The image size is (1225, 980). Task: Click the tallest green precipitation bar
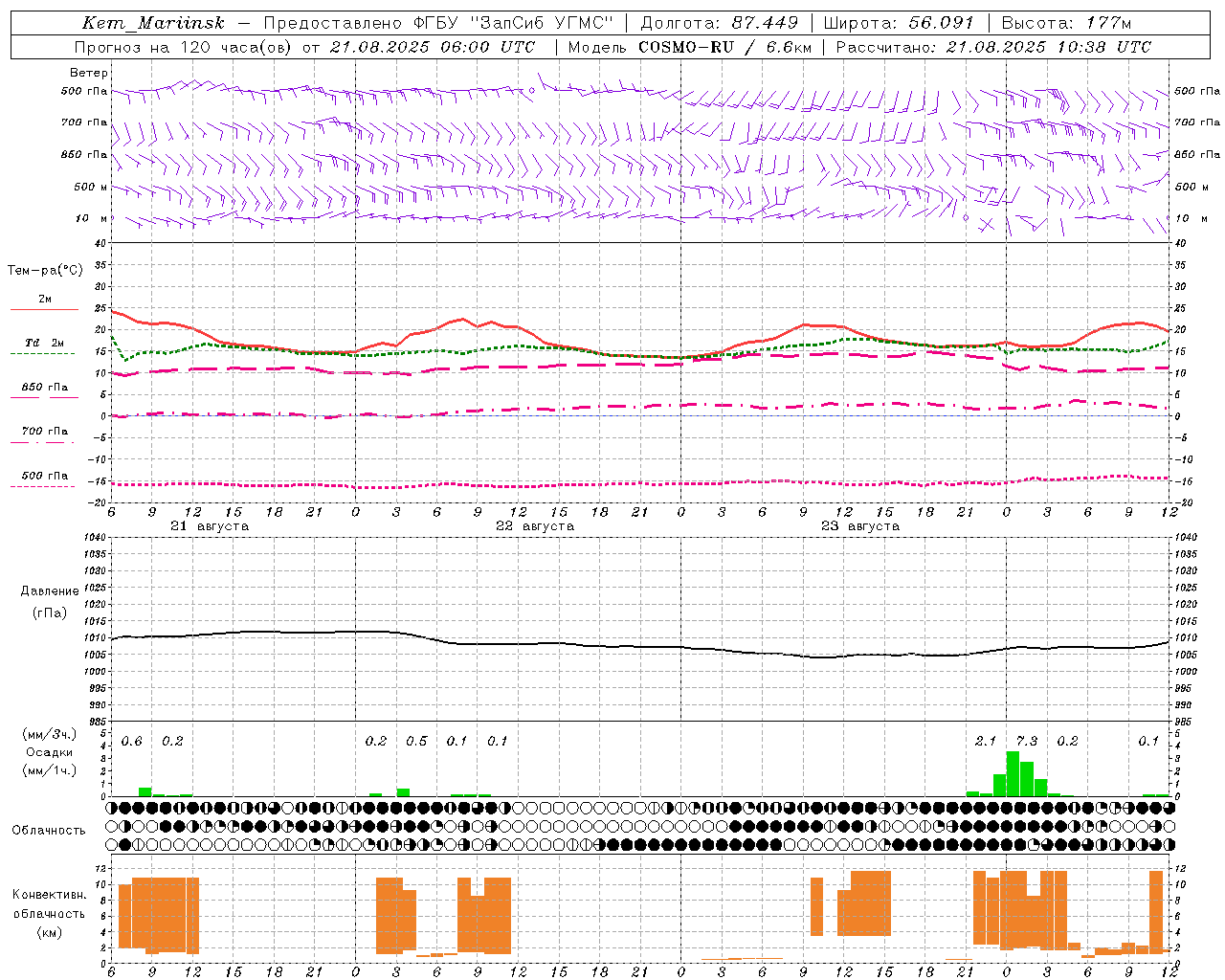[1013, 773]
